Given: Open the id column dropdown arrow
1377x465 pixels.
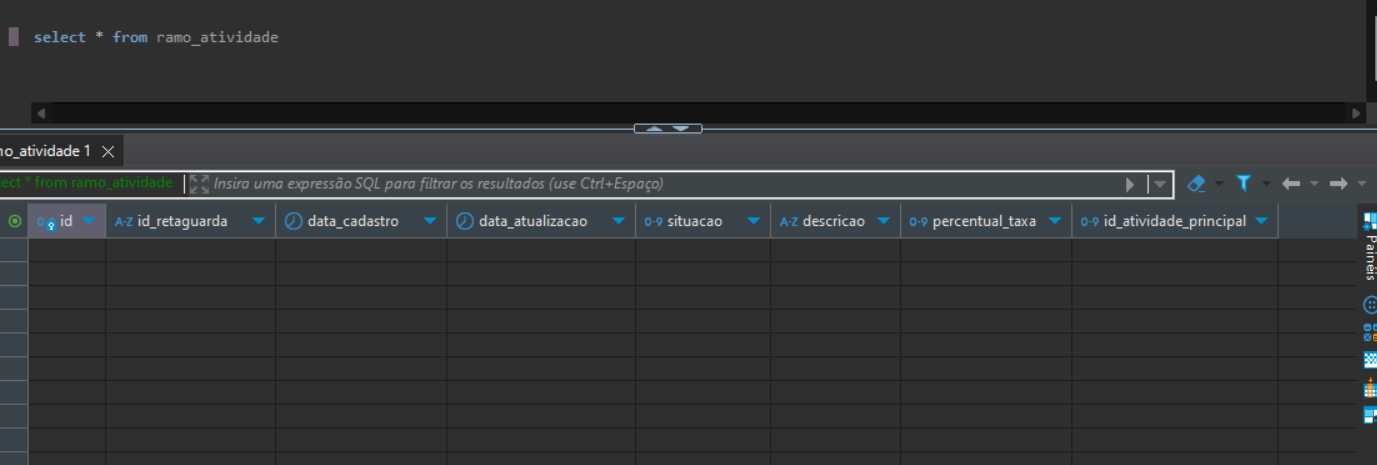Looking at the screenshot, I should (x=89, y=221).
